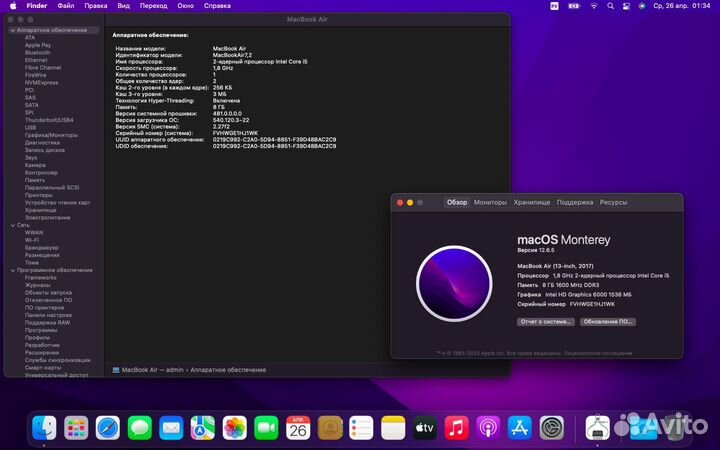Open the Переход menu

(x=153, y=6)
